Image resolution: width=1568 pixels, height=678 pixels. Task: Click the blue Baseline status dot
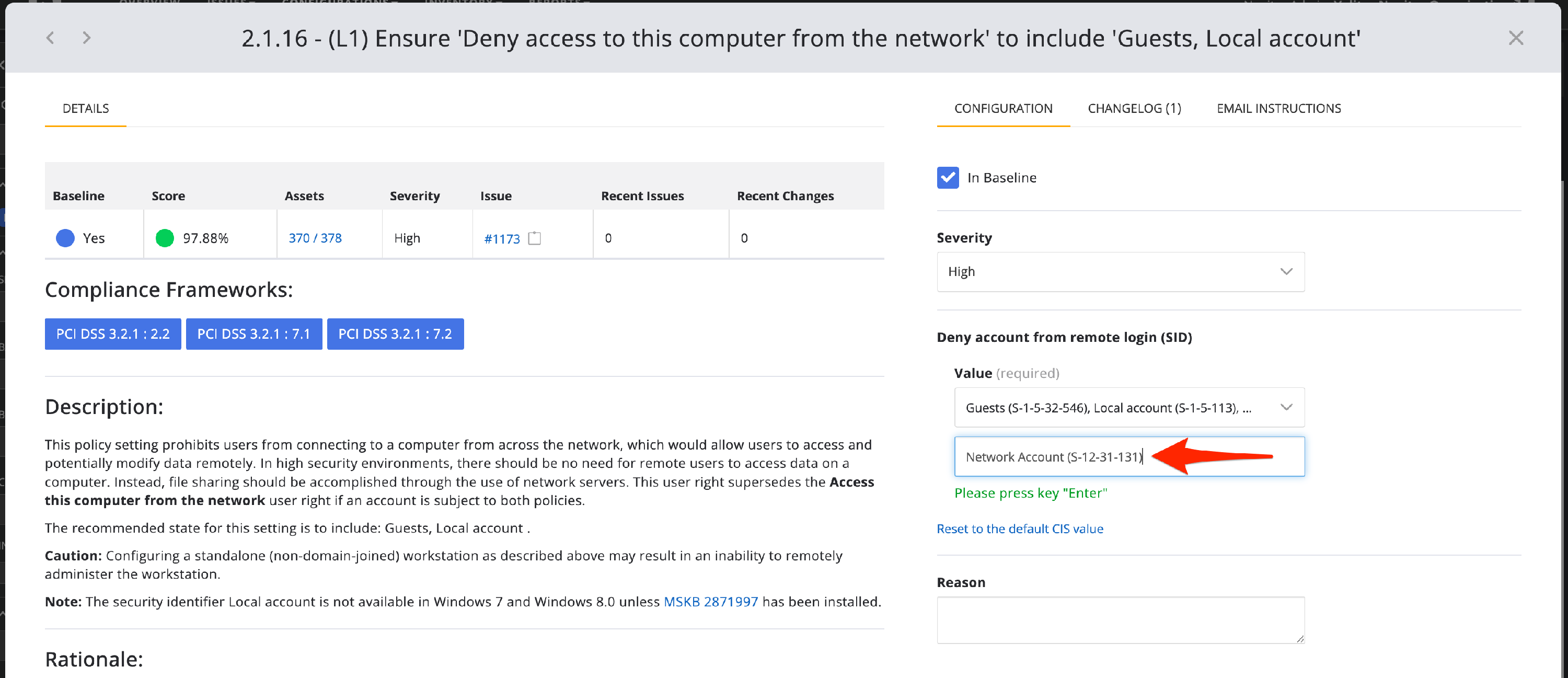[65, 238]
